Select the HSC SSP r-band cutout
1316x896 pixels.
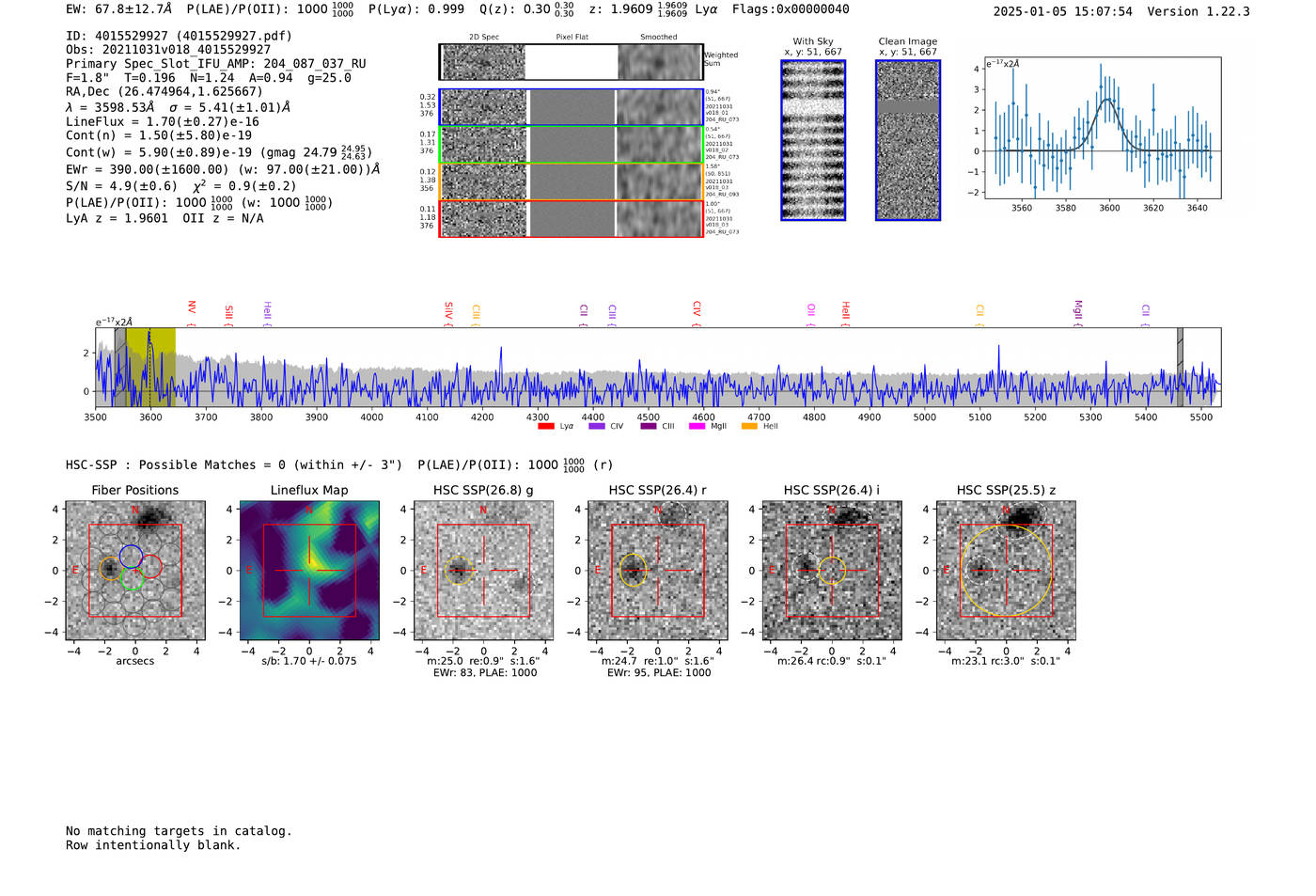click(x=658, y=571)
